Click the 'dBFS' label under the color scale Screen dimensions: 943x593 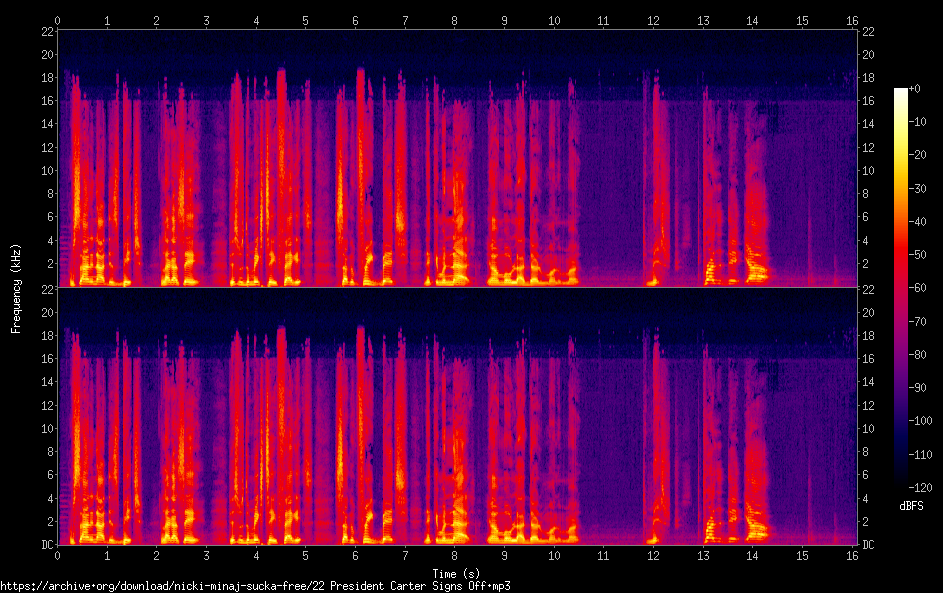coord(911,506)
